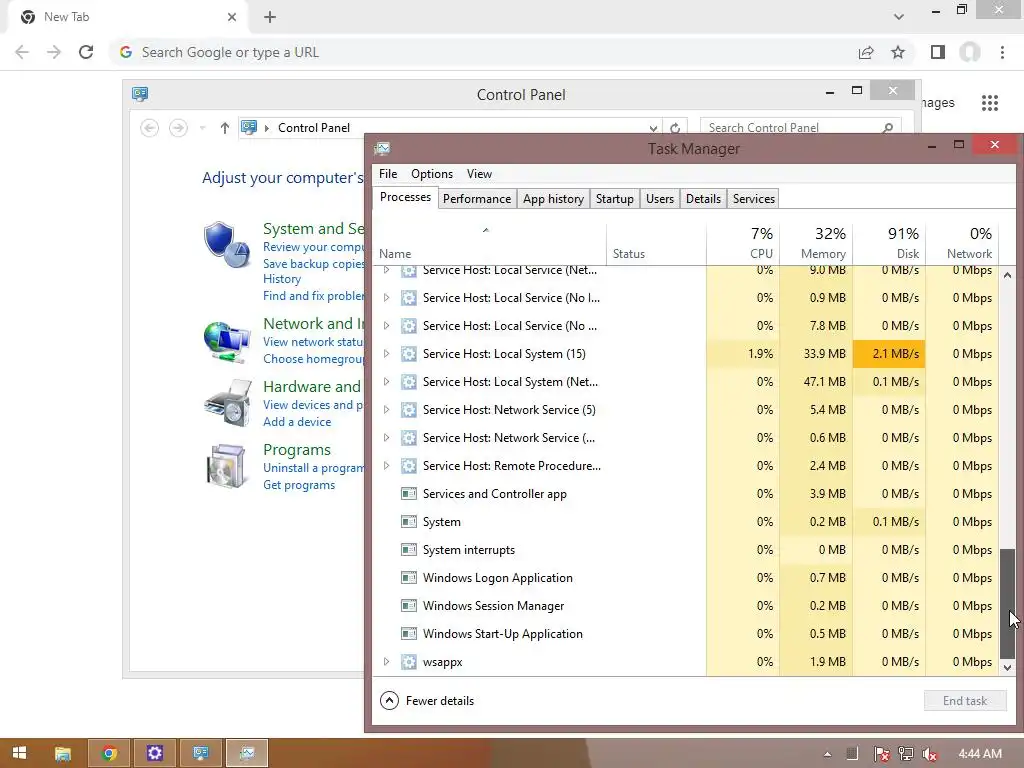Screen dimensions: 1024x768
Task: Sort processes by CPU column header
Action: [x=743, y=243]
